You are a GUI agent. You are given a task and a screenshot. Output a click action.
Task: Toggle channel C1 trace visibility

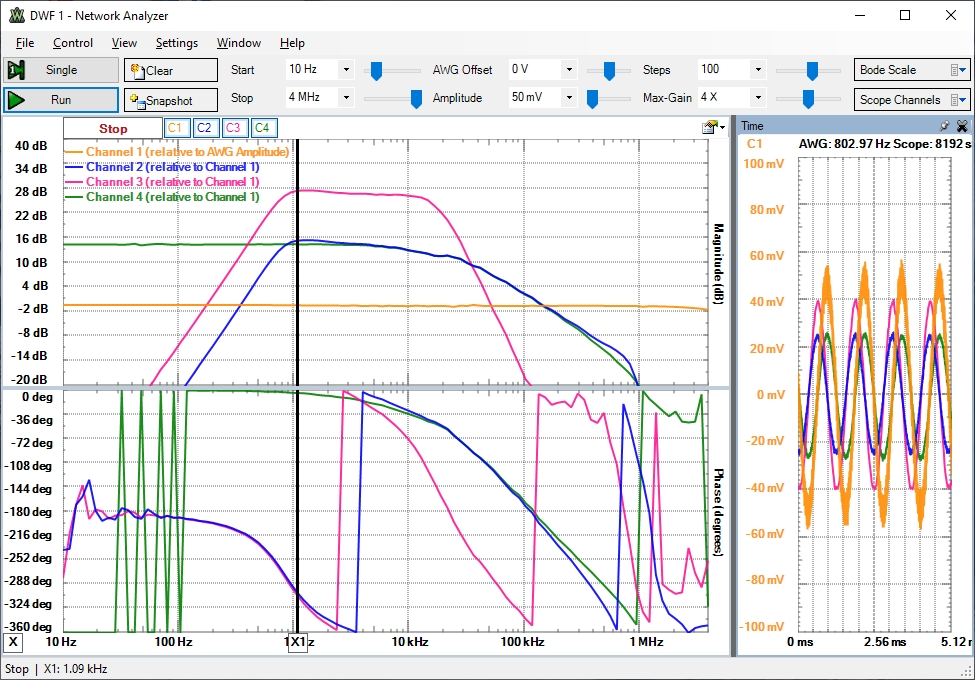coord(175,128)
